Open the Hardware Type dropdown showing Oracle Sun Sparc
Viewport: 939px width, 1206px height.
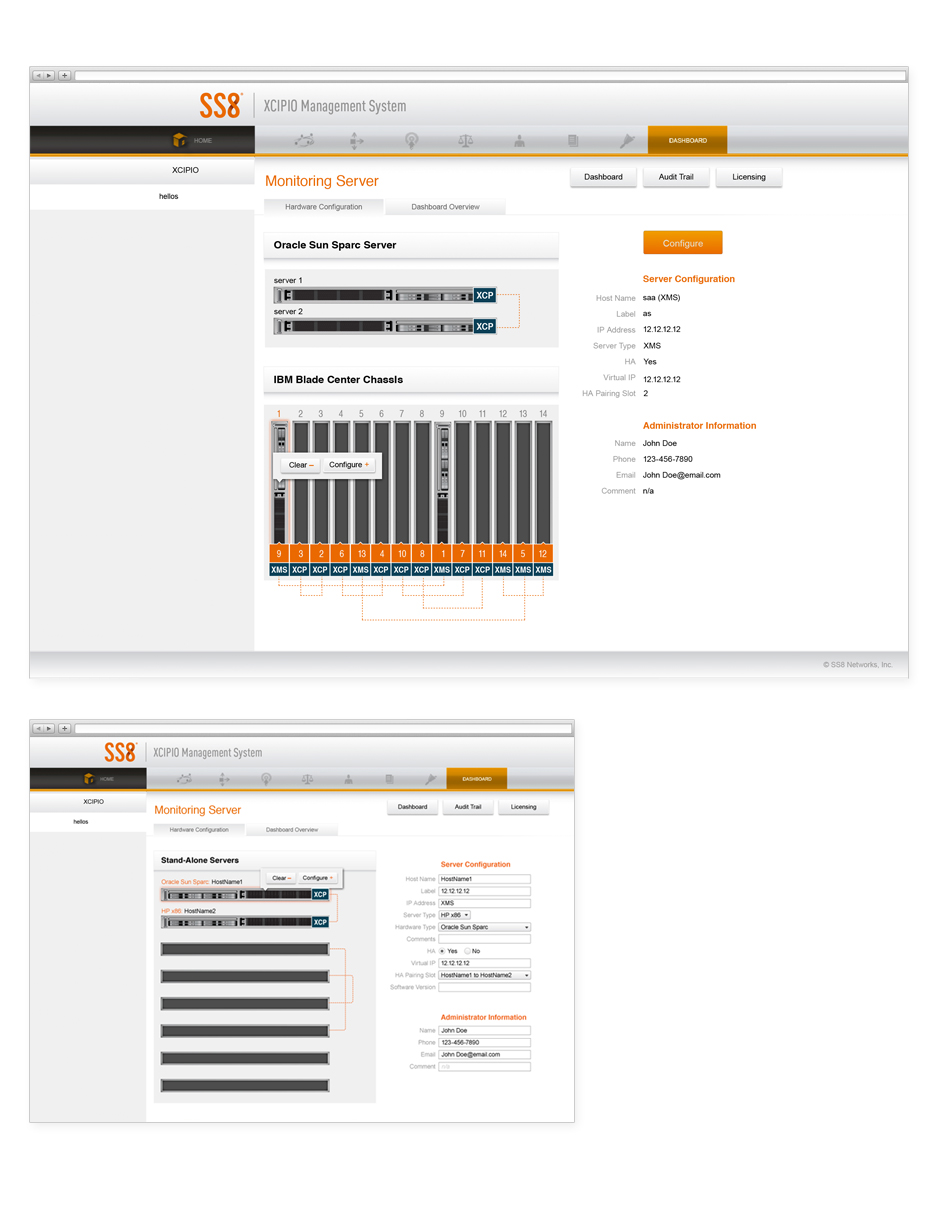(485, 927)
